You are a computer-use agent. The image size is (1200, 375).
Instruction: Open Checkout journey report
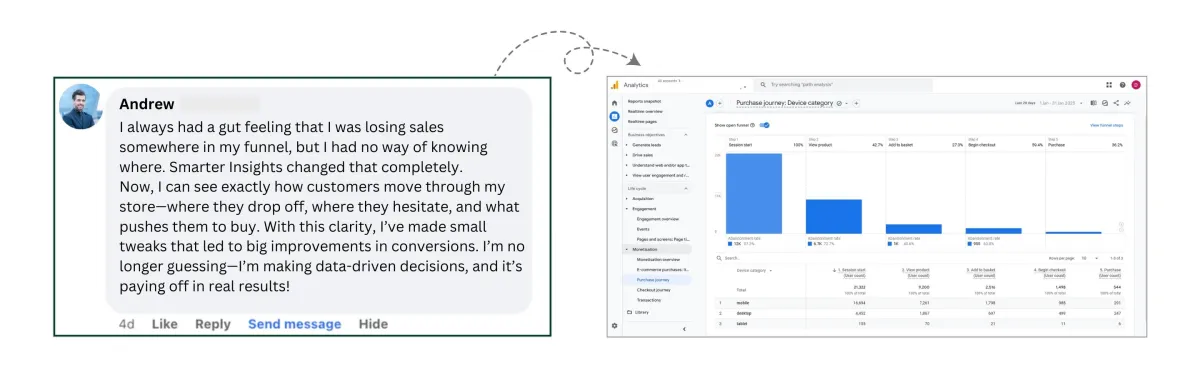654,290
